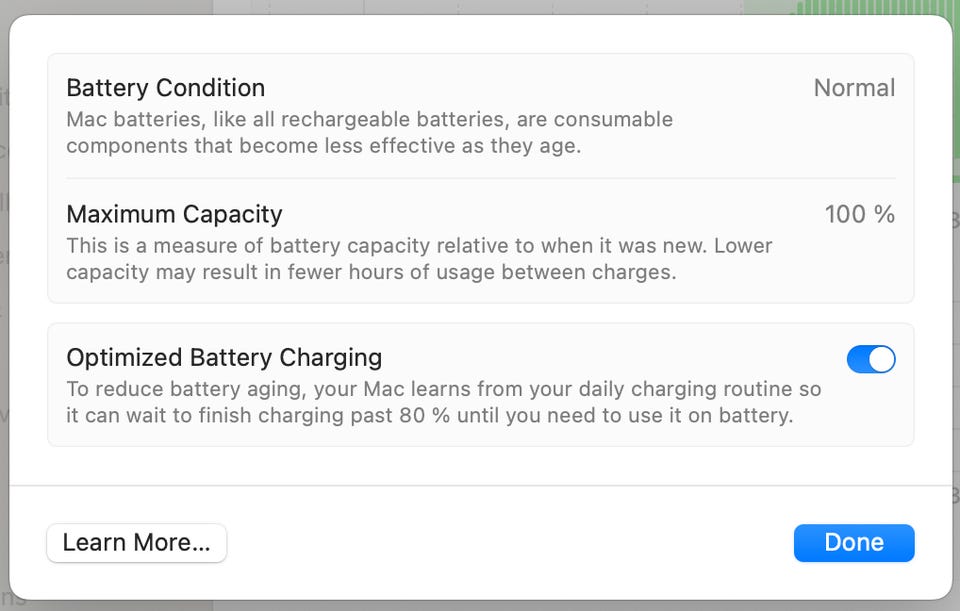This screenshot has height=611, width=960.
Task: Click the dimmed sidebar area left of dialog
Action: coord(4,300)
